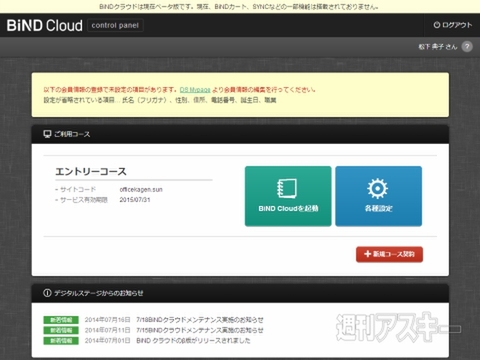Select site code officekagen.sun text
Viewport: 480px width, 360px height.
pyautogui.click(x=141, y=190)
